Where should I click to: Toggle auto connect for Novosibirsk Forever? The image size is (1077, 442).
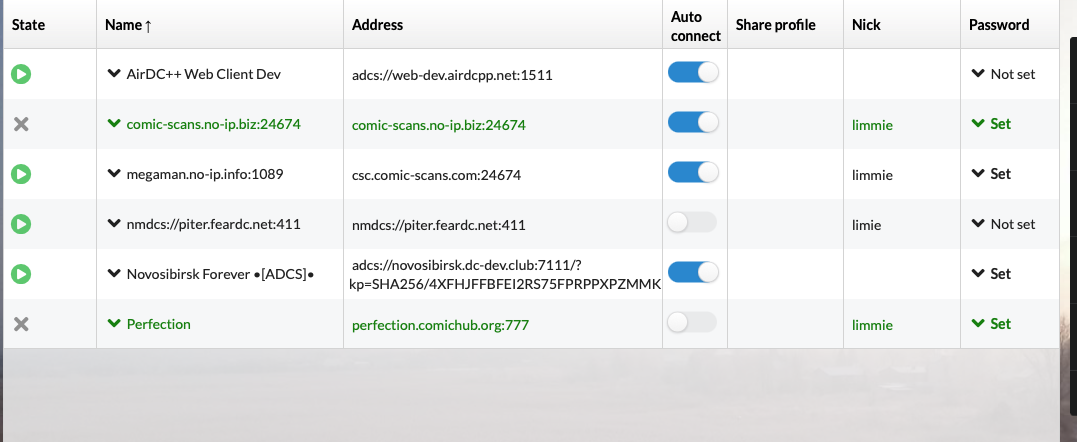point(693,273)
